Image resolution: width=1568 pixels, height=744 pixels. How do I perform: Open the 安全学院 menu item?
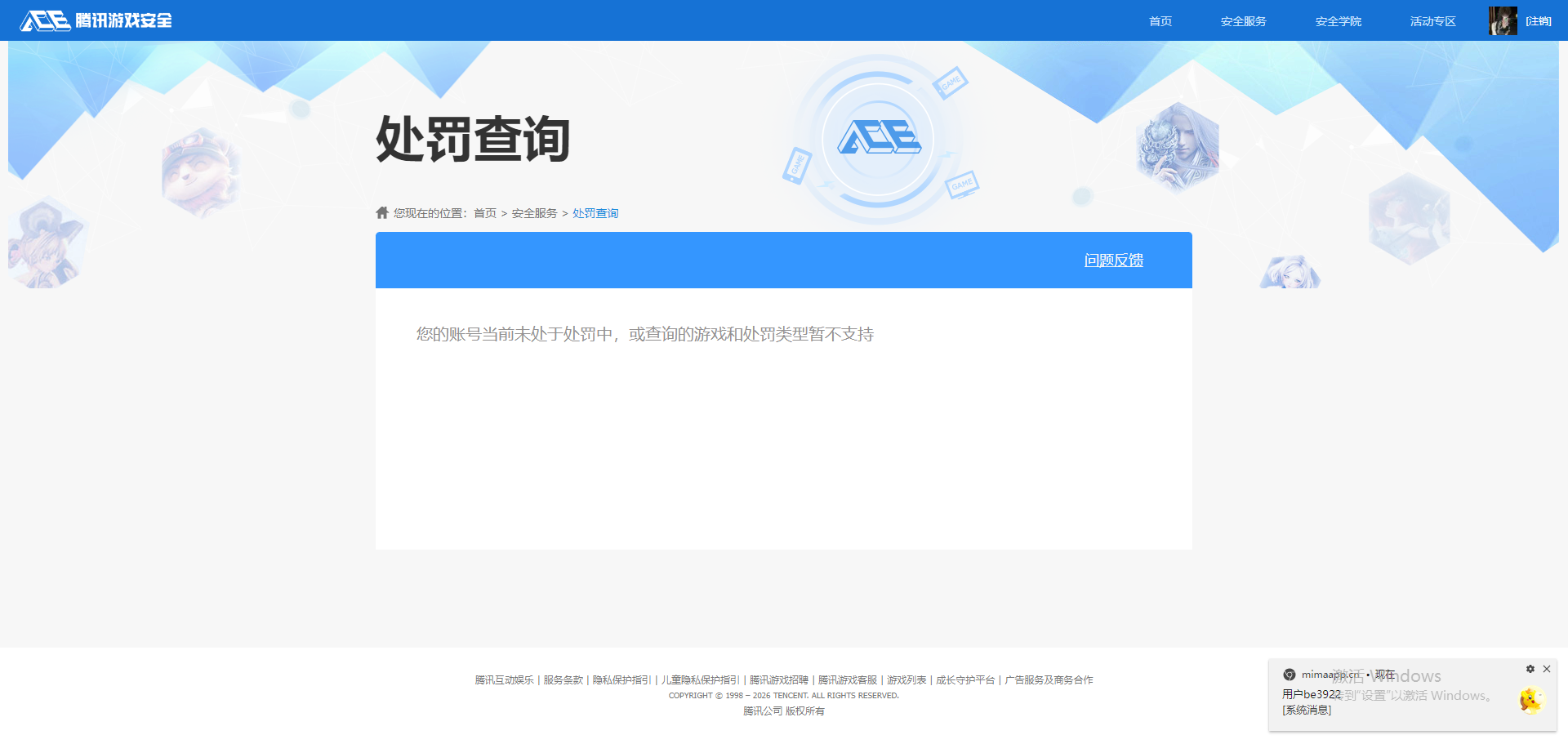(1337, 20)
